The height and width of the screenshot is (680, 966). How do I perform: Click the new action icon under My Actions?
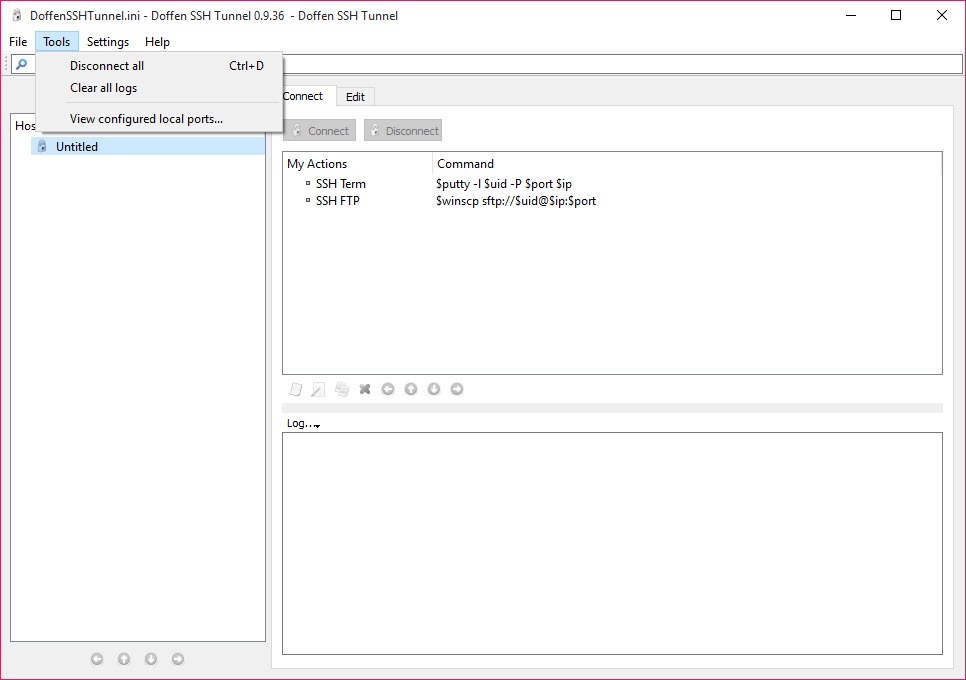(296, 389)
